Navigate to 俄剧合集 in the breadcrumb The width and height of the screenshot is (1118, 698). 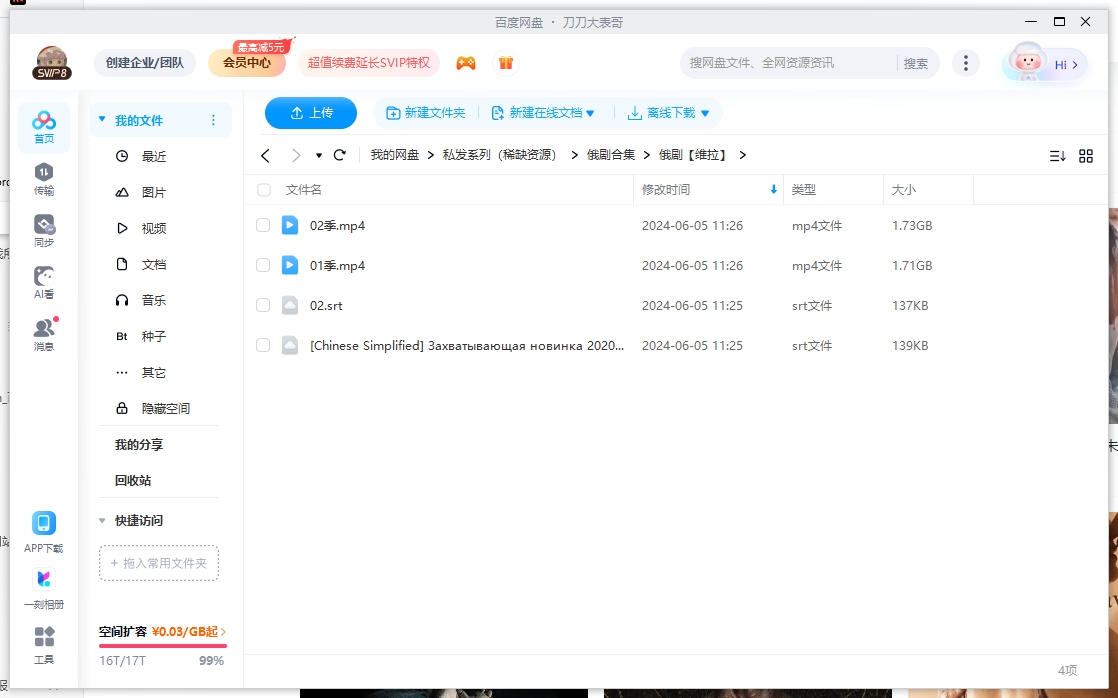613,155
